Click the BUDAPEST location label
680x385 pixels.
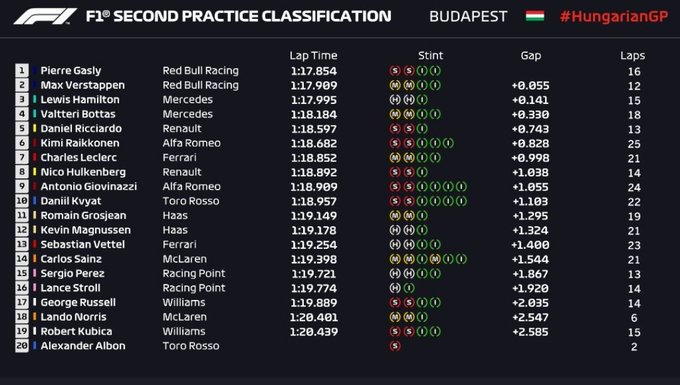468,17
